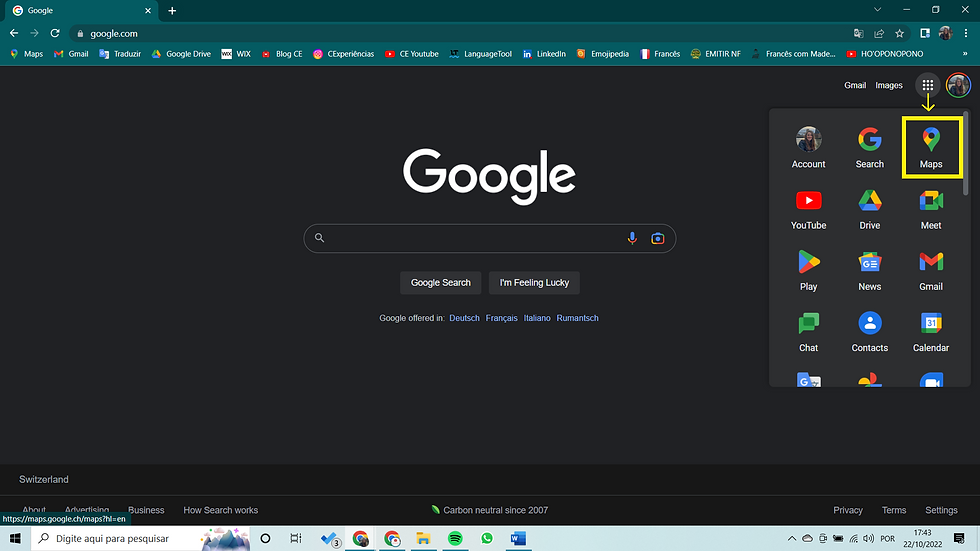Open the Gmail link at top right
980x551 pixels.
coord(855,85)
